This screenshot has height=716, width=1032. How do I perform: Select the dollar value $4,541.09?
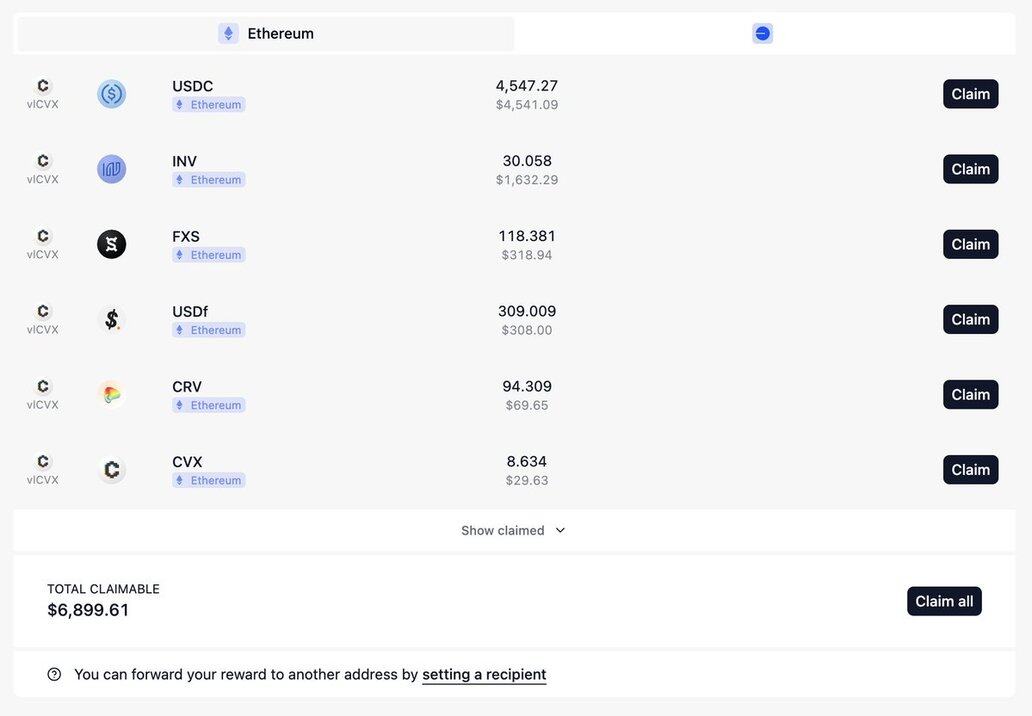(527, 105)
